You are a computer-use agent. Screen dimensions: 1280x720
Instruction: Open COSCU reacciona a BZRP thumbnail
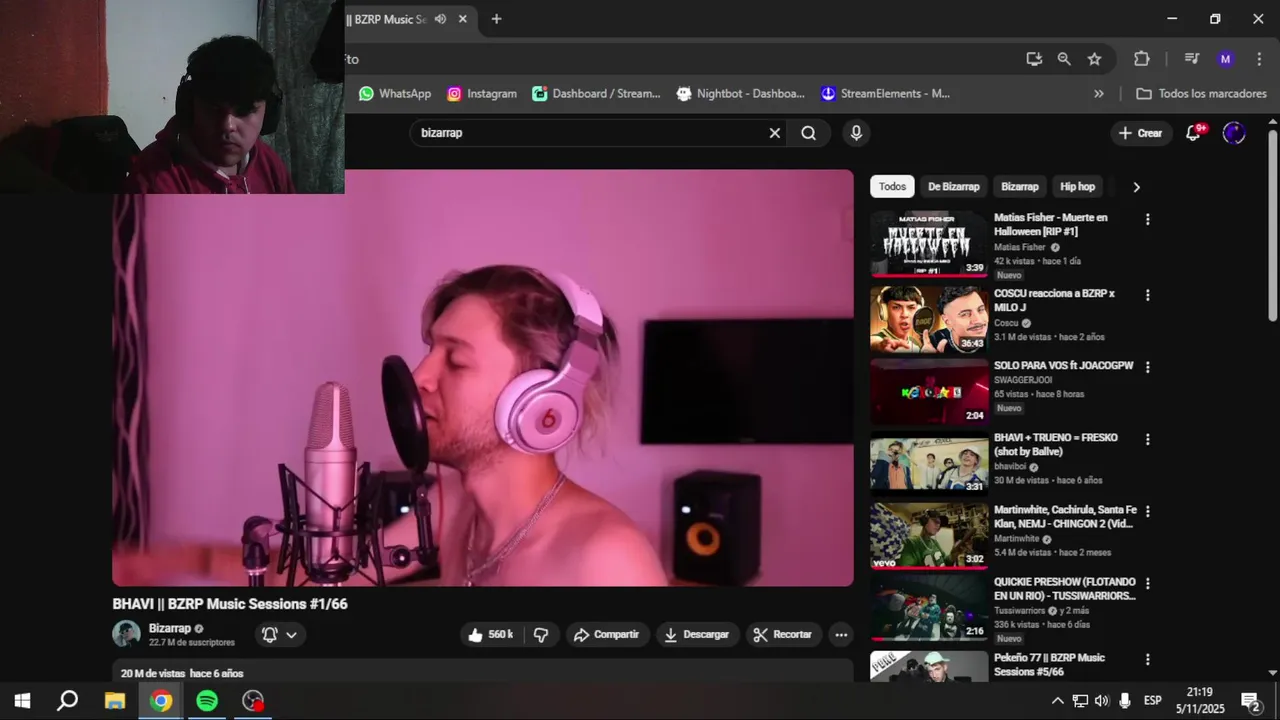tap(929, 319)
